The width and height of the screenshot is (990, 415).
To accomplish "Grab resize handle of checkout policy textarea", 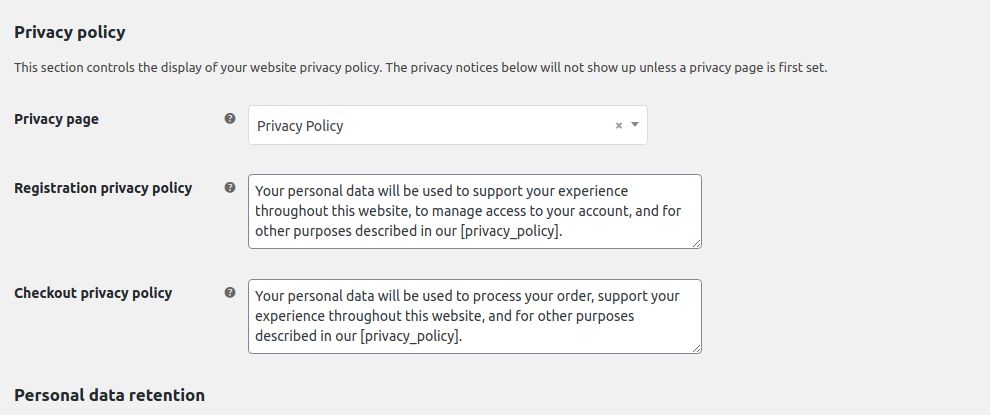I will (696, 348).
